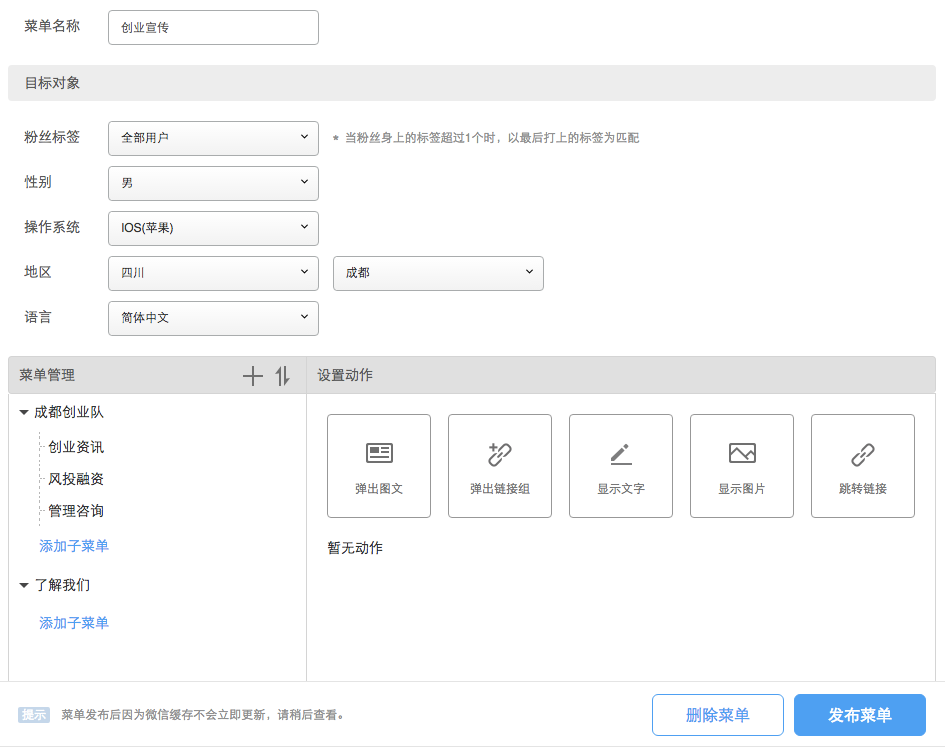Open the 粉丝标签 dropdown
This screenshot has height=747, width=945.
(213, 138)
